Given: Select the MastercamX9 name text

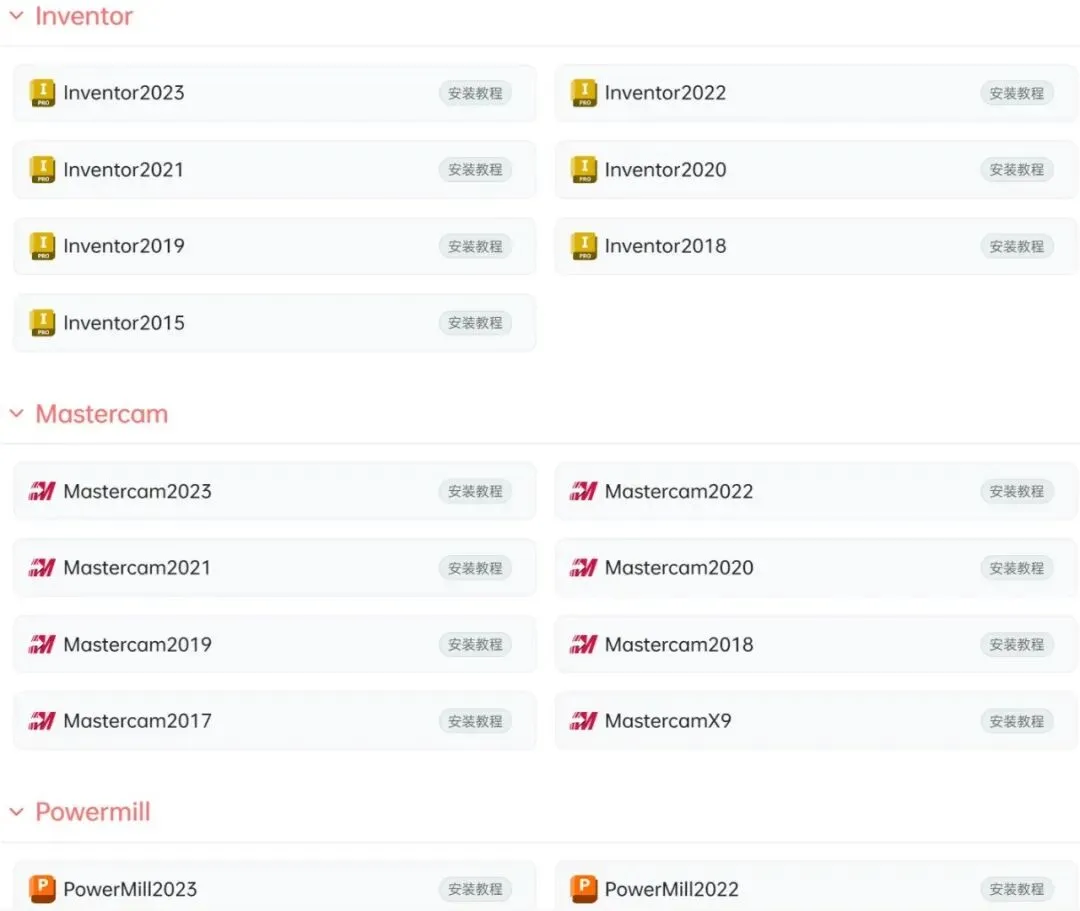Looking at the screenshot, I should (x=668, y=721).
